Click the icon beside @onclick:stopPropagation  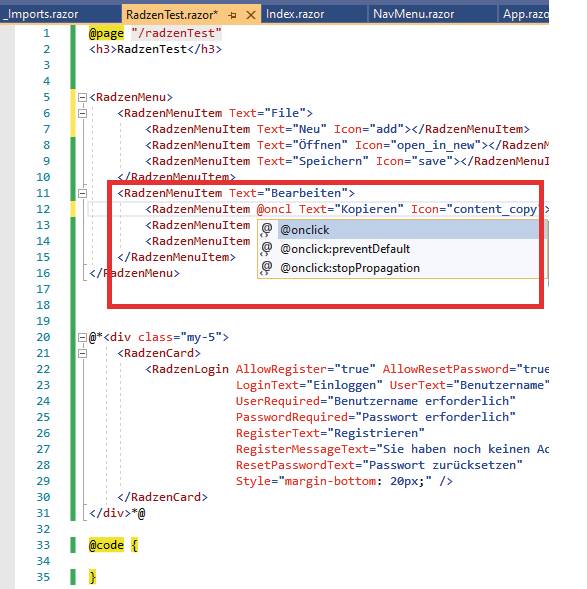266,268
